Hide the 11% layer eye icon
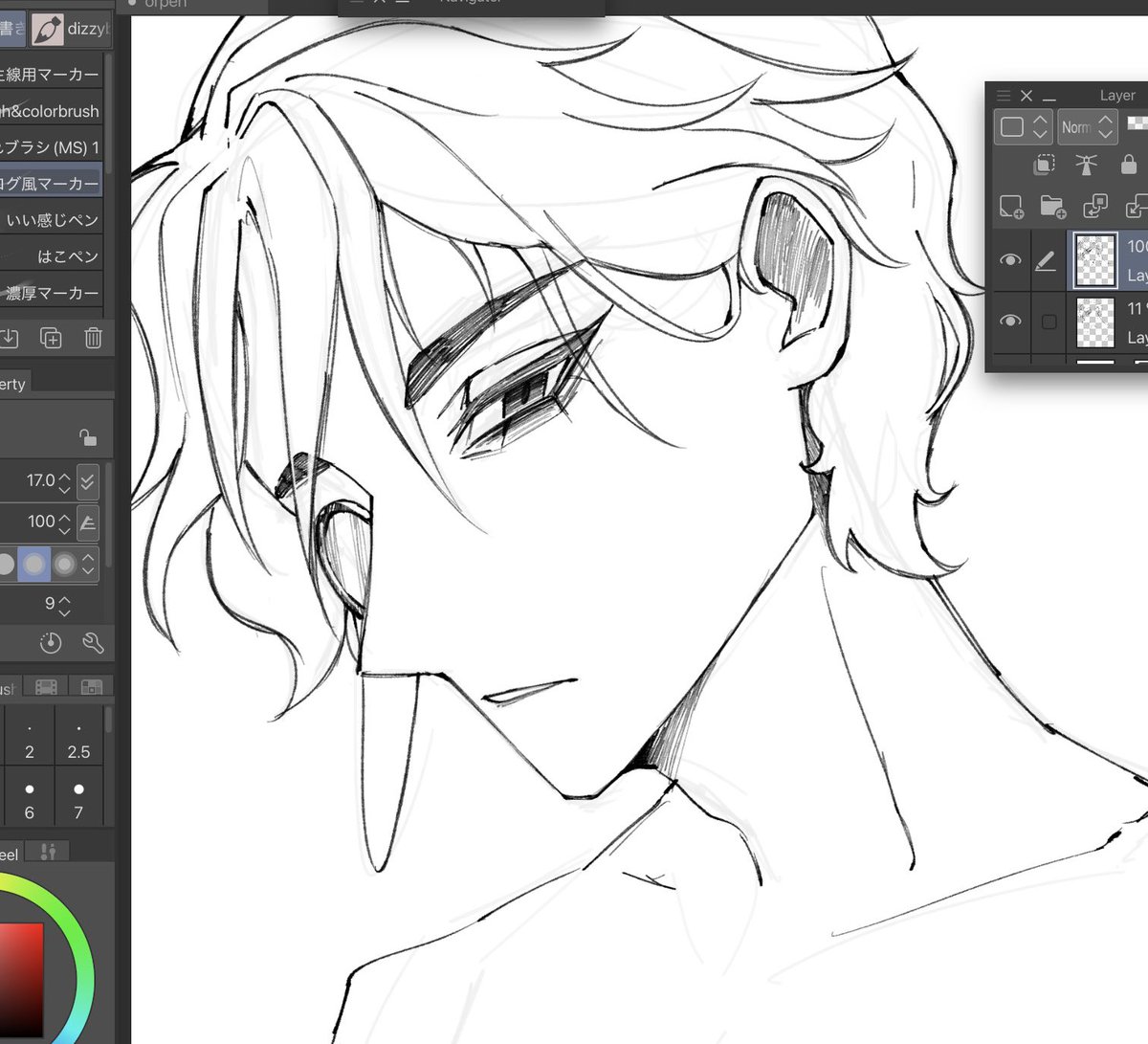The height and width of the screenshot is (1044, 1148). (1010, 321)
